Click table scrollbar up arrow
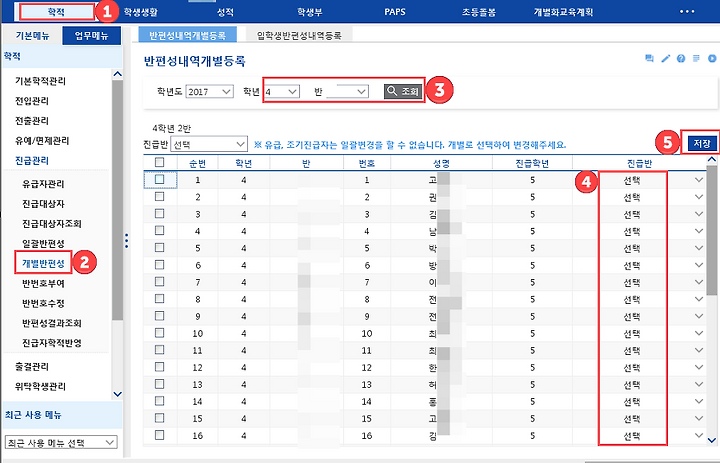720x463 pixels. coord(712,160)
